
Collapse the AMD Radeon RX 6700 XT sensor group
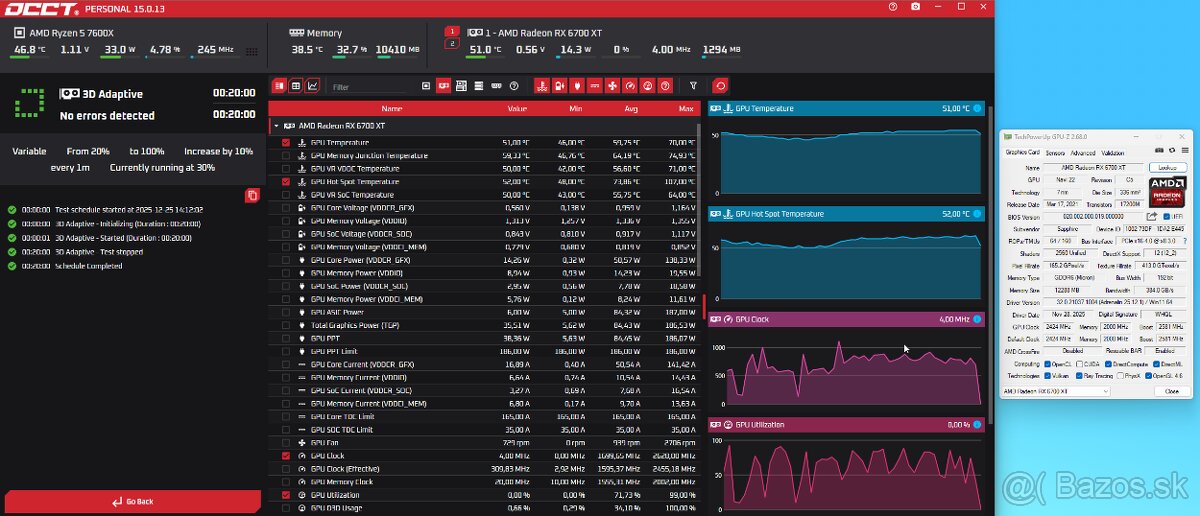[276, 126]
